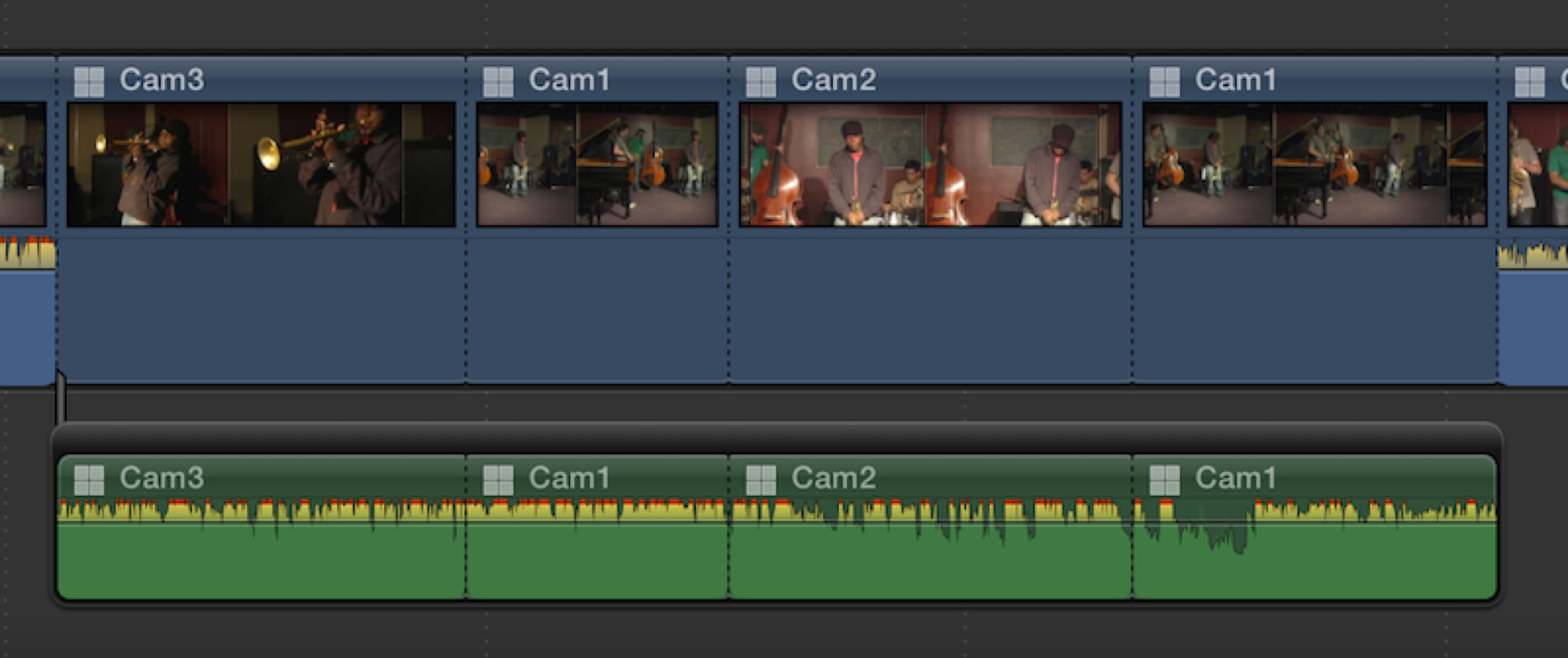Screen dimensions: 1568x658
Task: Click multicam icon on green Cam2 audio clip
Action: (761, 480)
